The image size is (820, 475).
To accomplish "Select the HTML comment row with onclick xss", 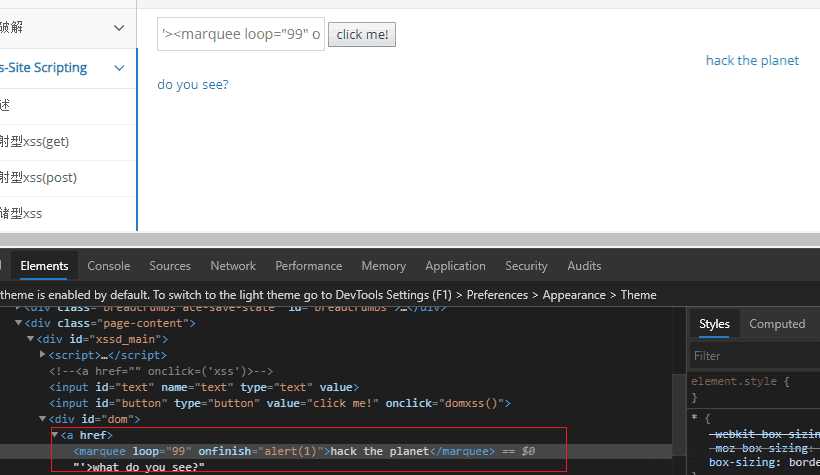I will point(161,371).
